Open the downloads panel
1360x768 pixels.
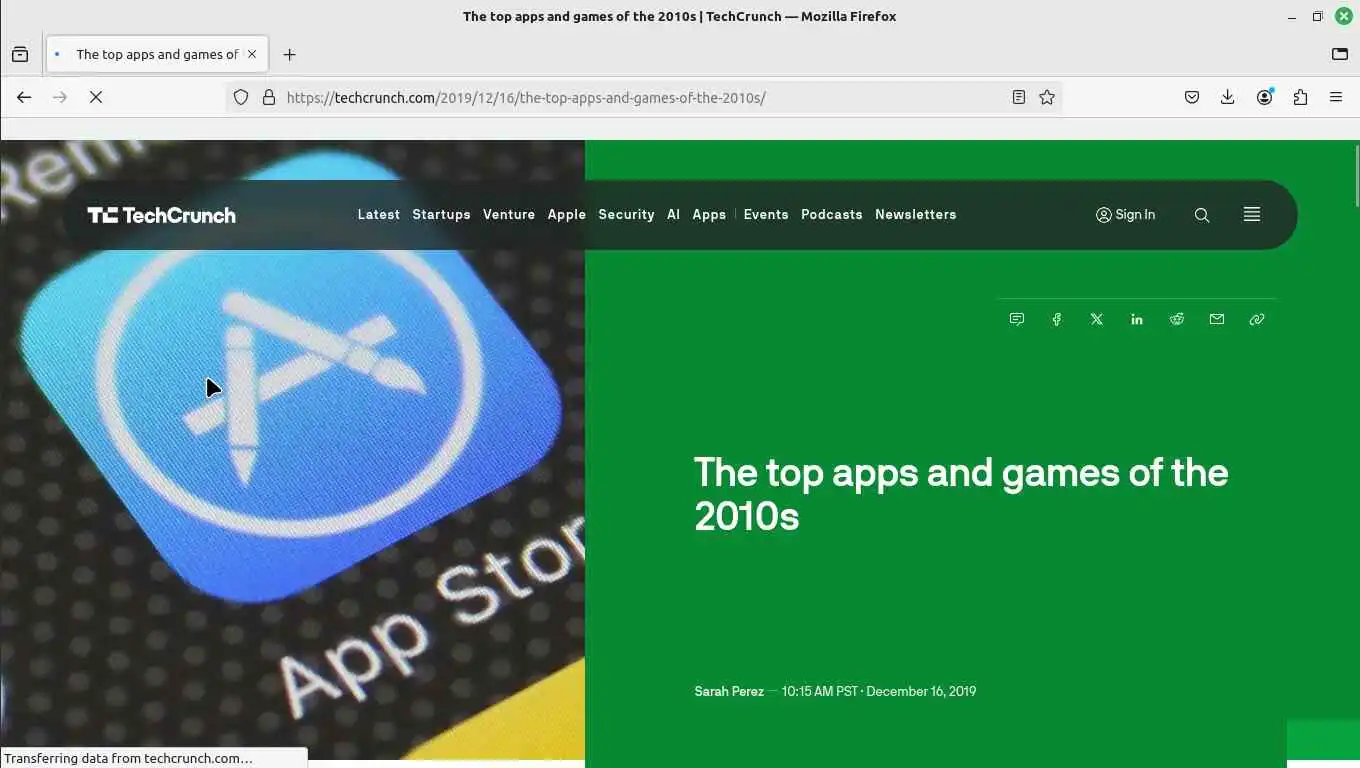[x=1228, y=97]
